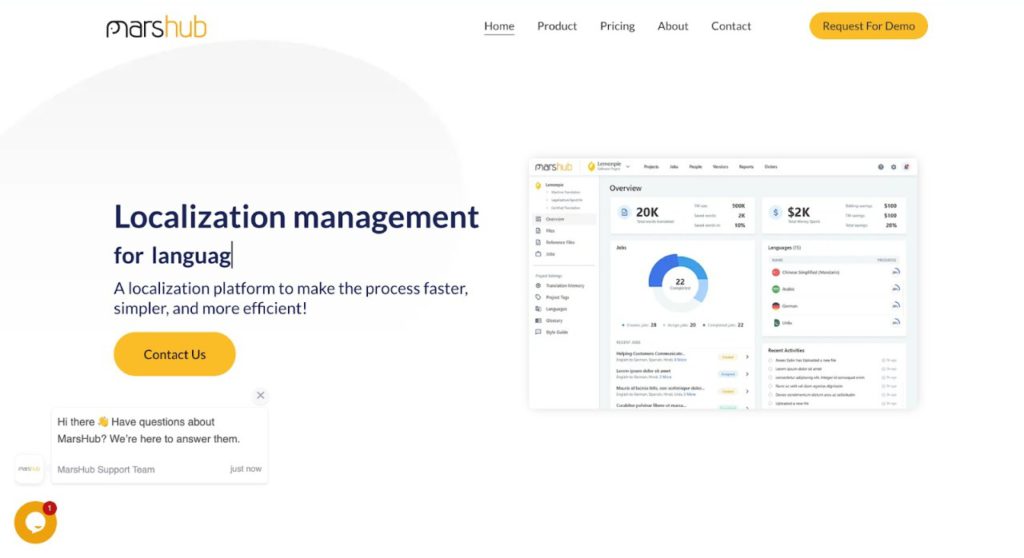This screenshot has height=558, width=1024.
Task: Click the document icon beside 20K
Action: pos(624,212)
